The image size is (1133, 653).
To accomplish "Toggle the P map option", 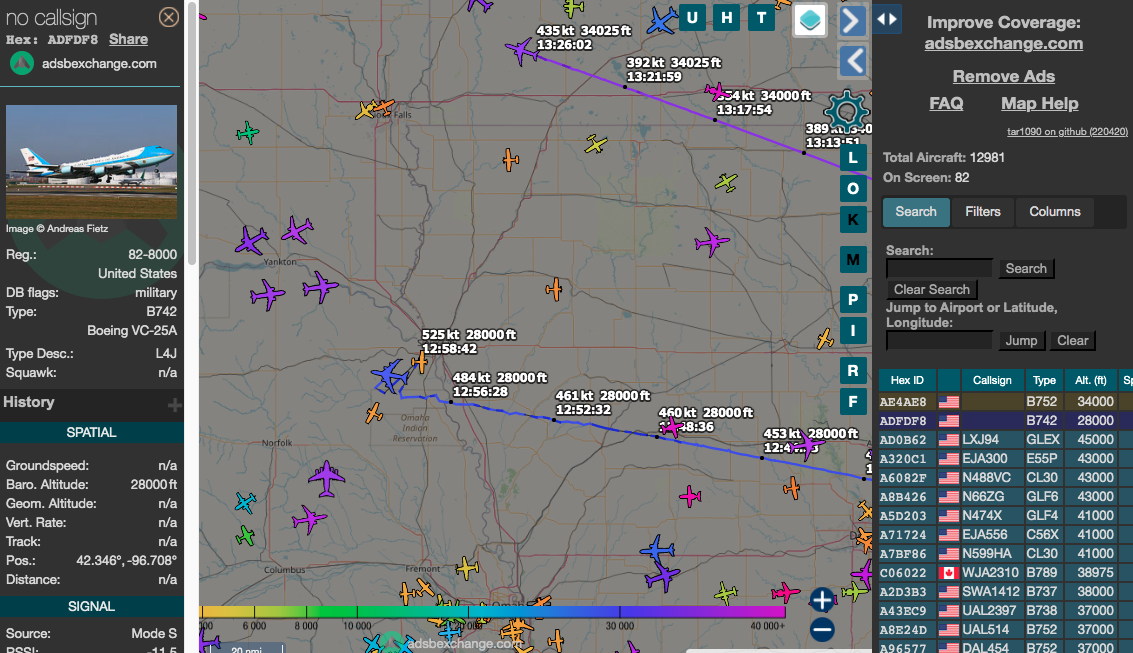I will [x=853, y=300].
